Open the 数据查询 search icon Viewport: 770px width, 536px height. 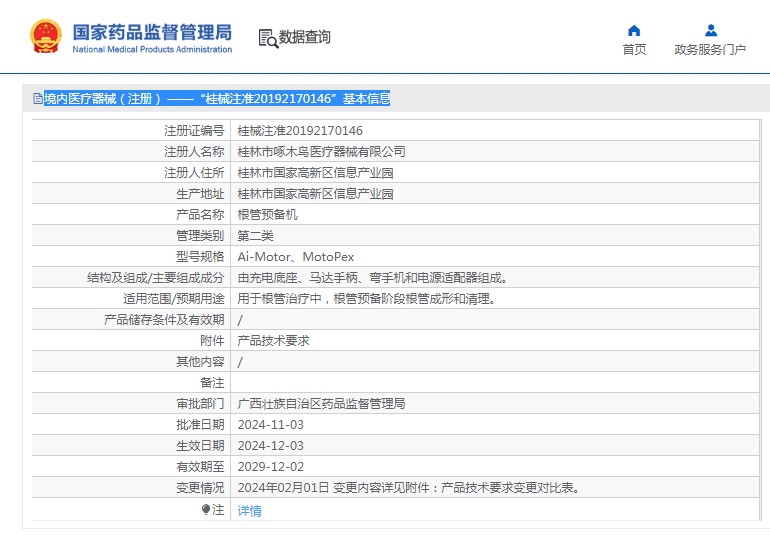[269, 38]
